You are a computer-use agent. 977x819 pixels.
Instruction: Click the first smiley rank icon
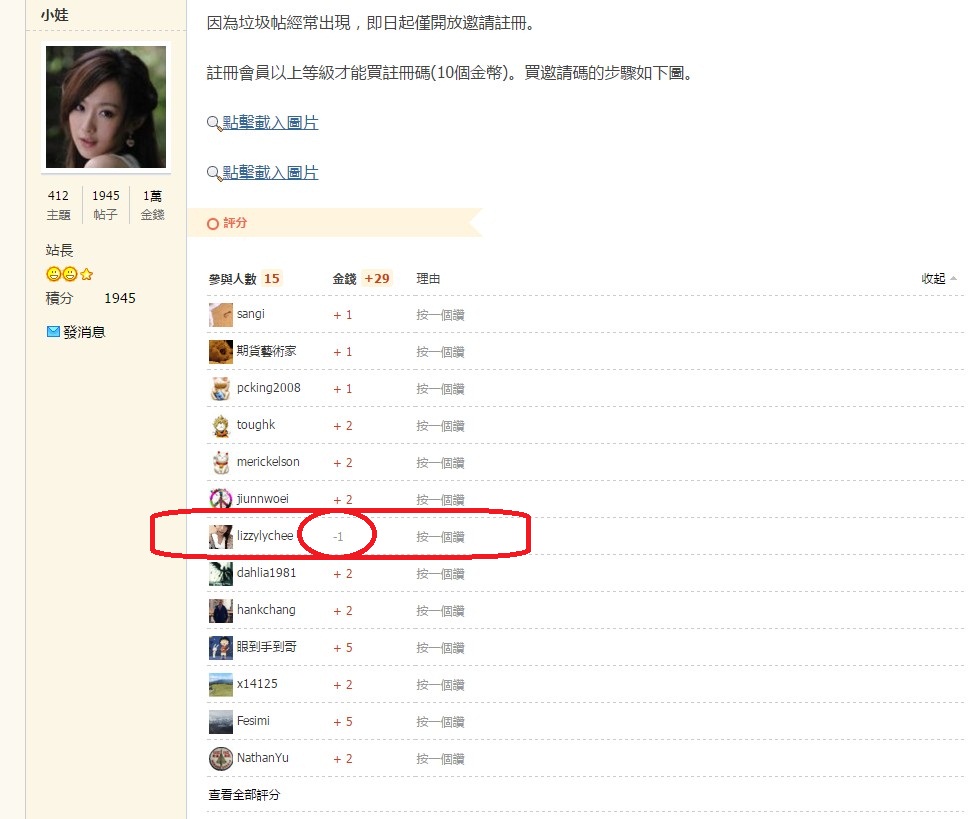54,274
